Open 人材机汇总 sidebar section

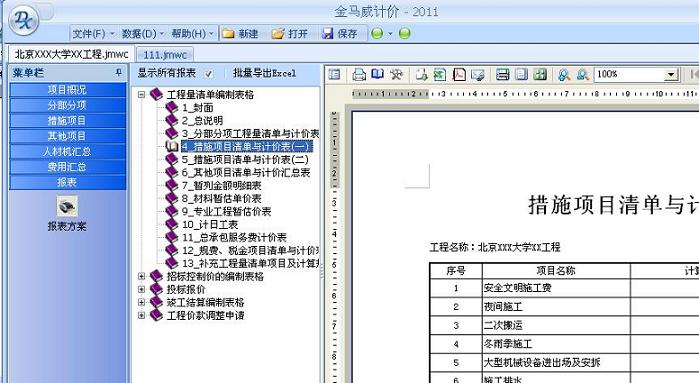(67, 152)
